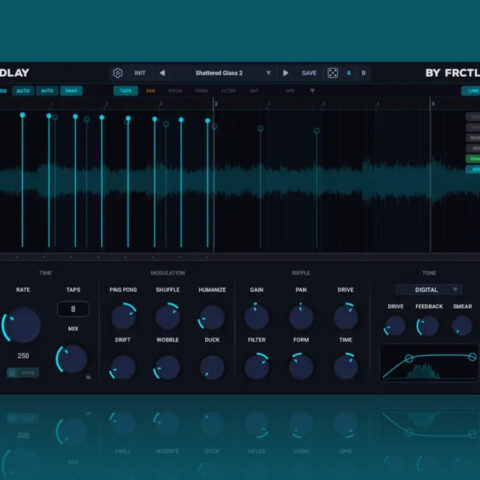Click the Ripple PAN knob
This screenshot has width=480, height=480.
(301, 317)
